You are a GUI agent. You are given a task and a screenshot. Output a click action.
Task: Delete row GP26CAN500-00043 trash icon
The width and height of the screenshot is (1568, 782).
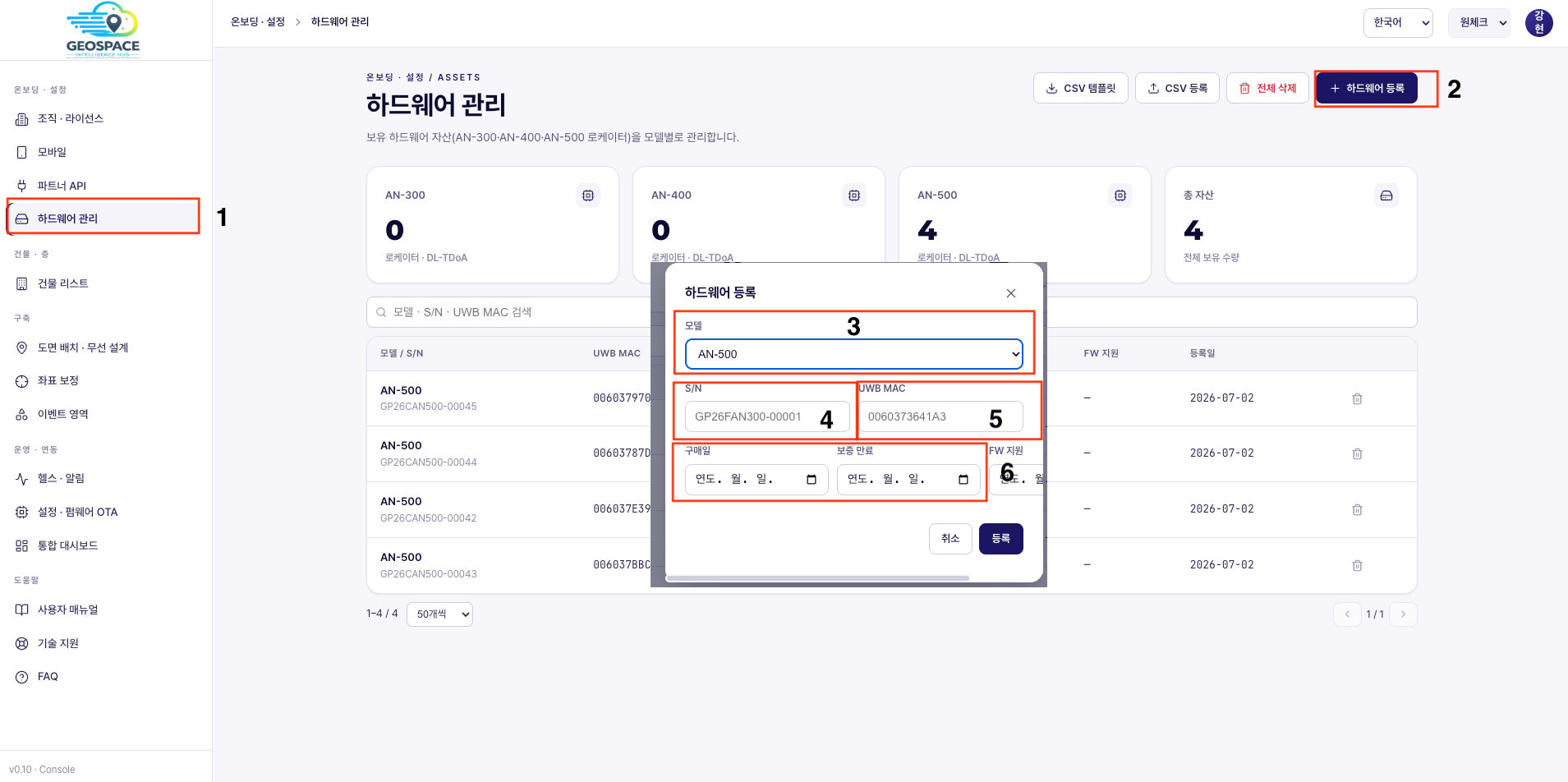point(1357,565)
